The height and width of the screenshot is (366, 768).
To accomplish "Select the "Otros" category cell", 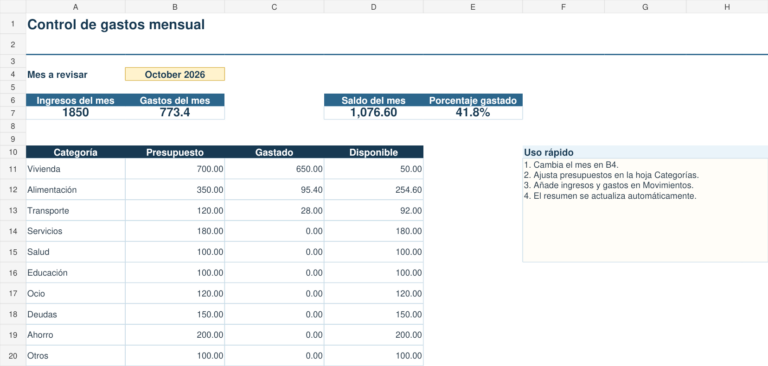I will pos(75,356).
